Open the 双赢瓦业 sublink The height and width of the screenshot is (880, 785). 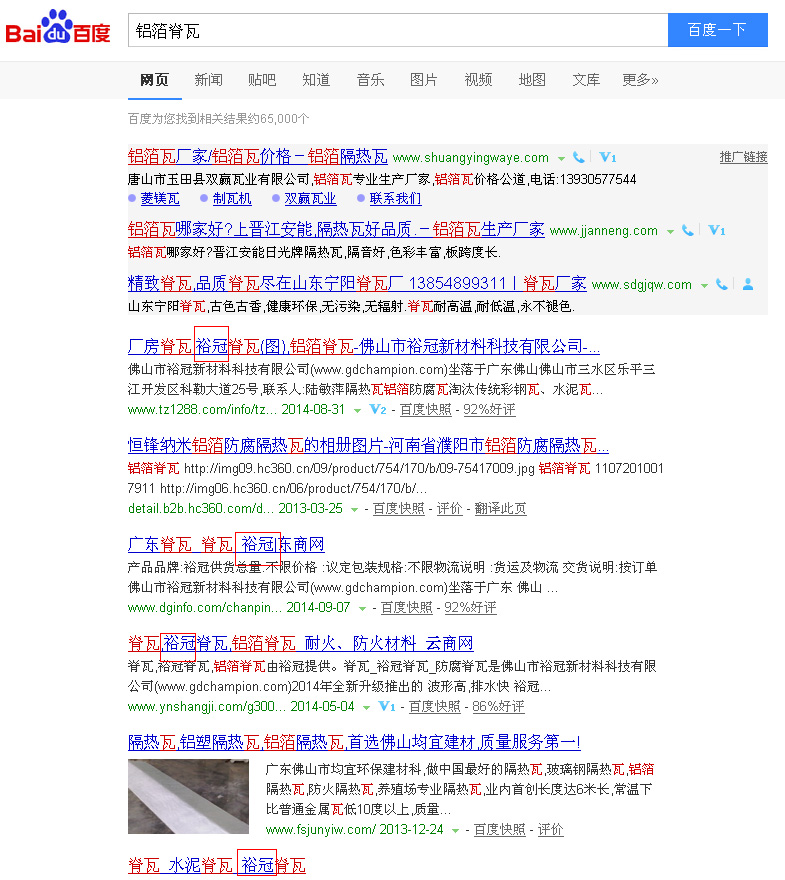pos(310,199)
